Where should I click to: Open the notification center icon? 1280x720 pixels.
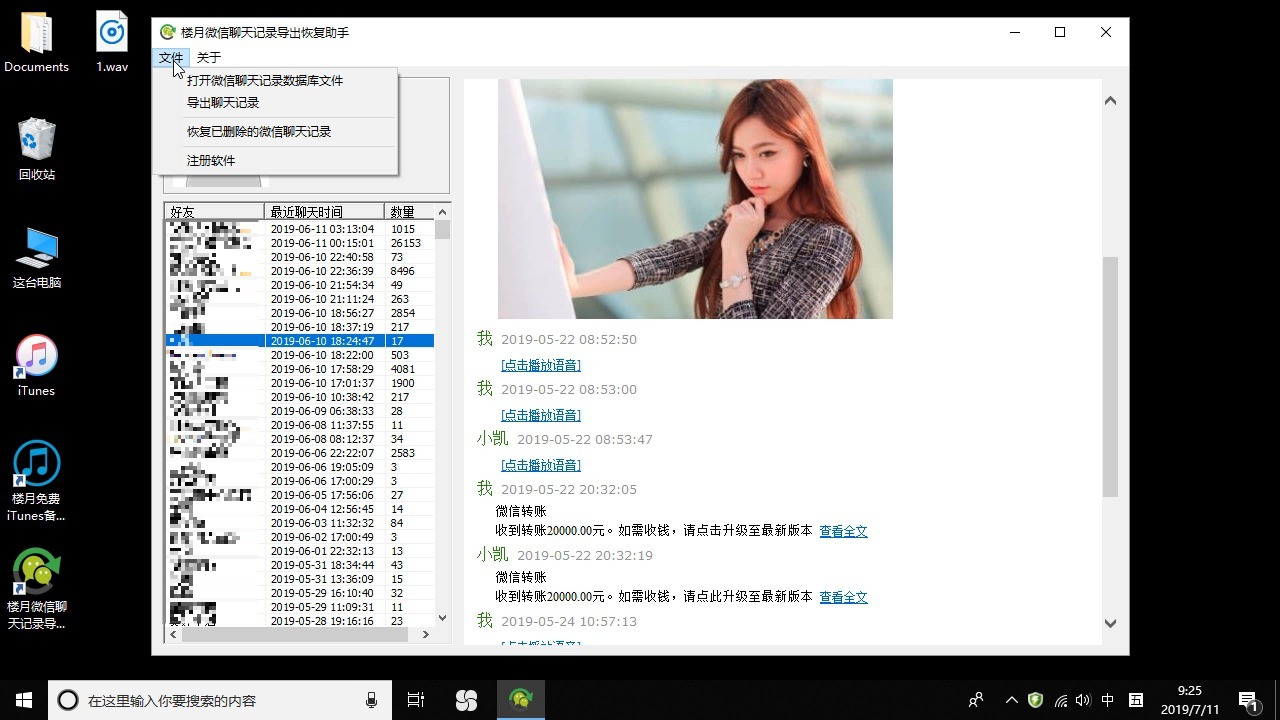[x=1248, y=700]
